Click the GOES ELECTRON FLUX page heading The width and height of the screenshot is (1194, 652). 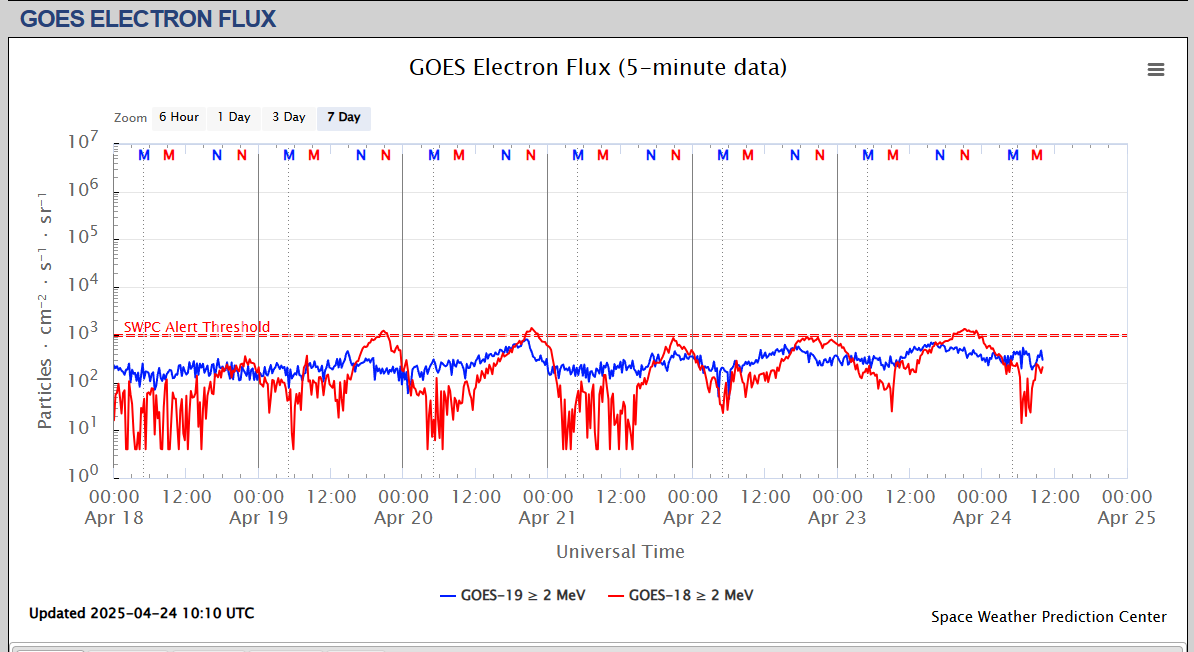tap(148, 18)
